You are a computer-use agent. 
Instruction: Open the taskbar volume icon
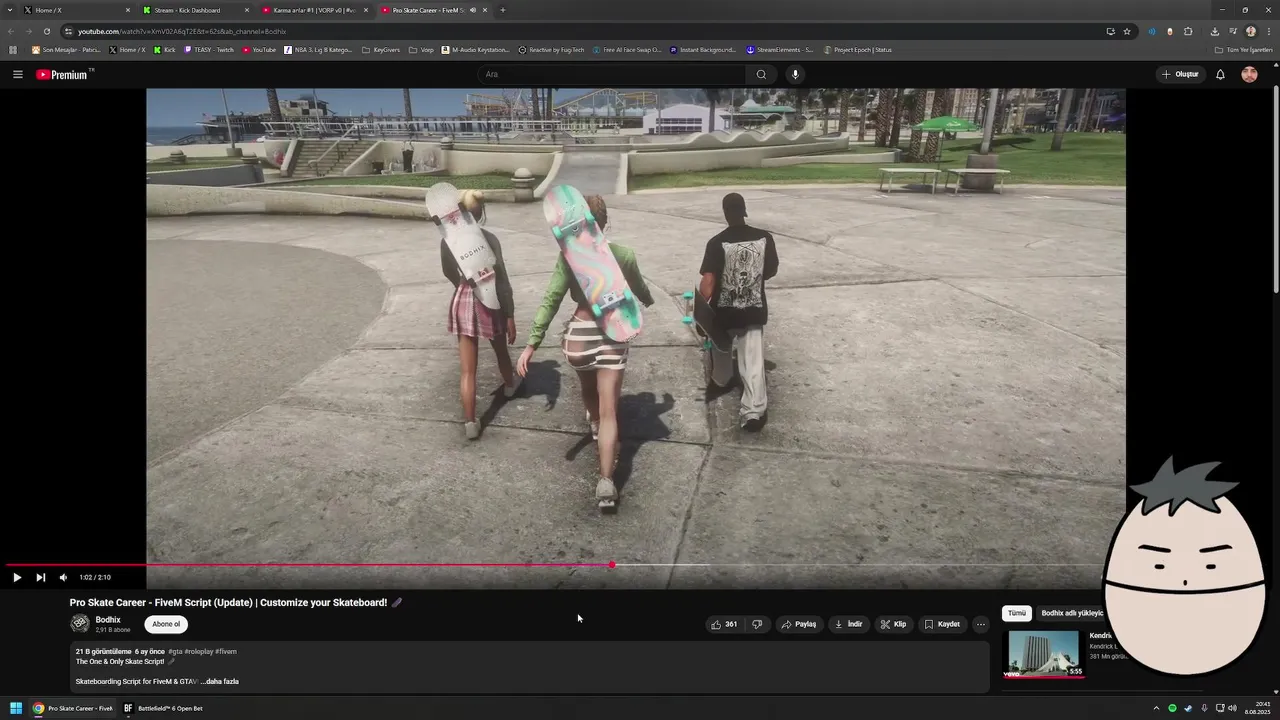(x=1232, y=708)
